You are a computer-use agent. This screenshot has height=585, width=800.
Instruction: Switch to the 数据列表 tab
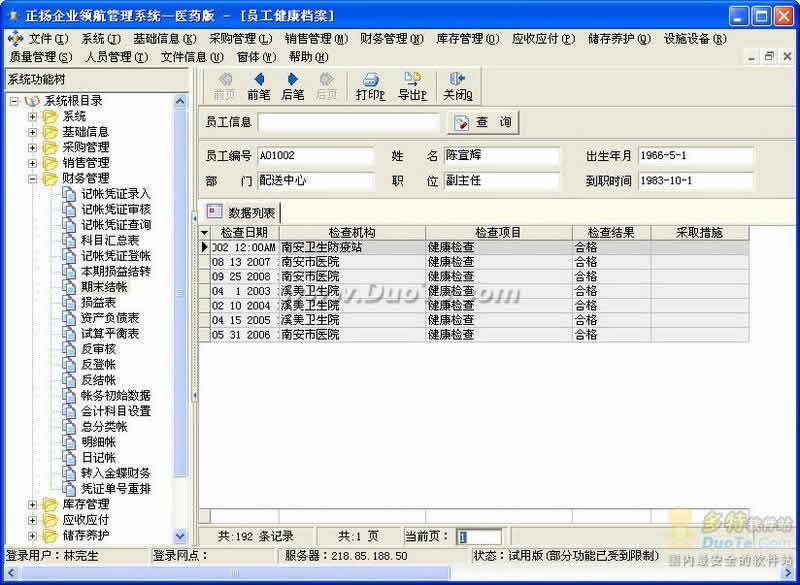tap(241, 212)
